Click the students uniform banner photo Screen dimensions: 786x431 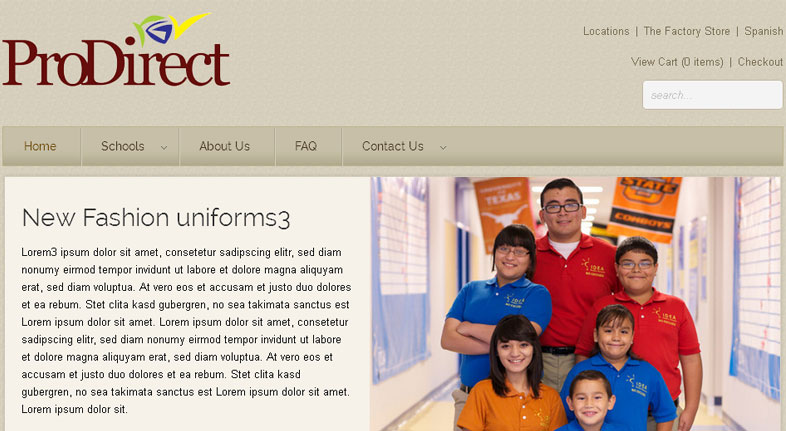(x=575, y=304)
